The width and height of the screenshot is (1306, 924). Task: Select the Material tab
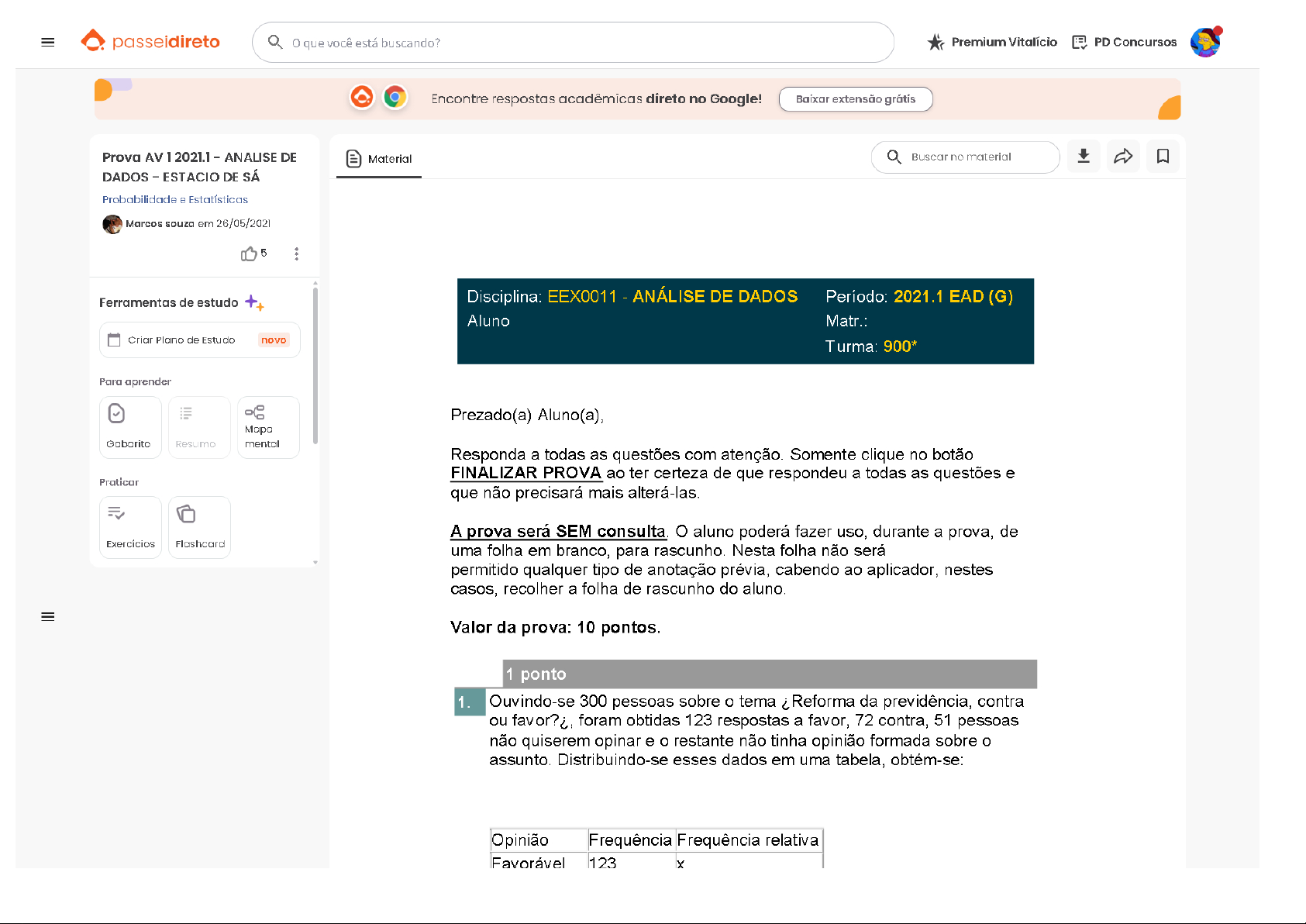[379, 159]
